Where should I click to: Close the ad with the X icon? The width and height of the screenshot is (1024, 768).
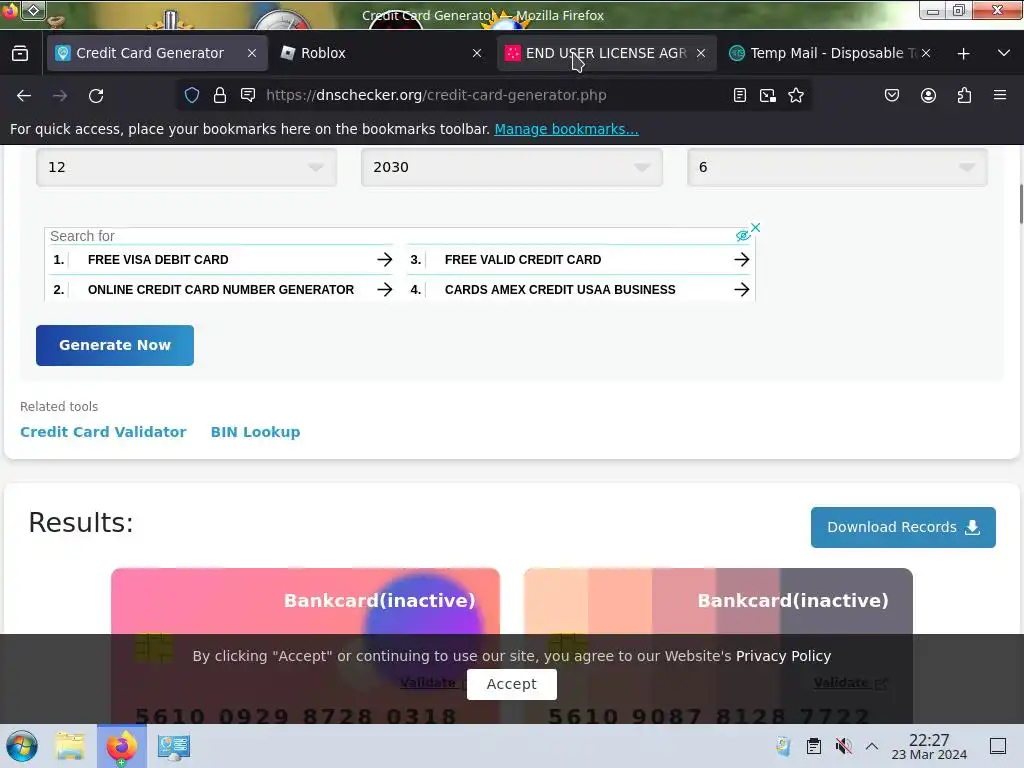756,227
